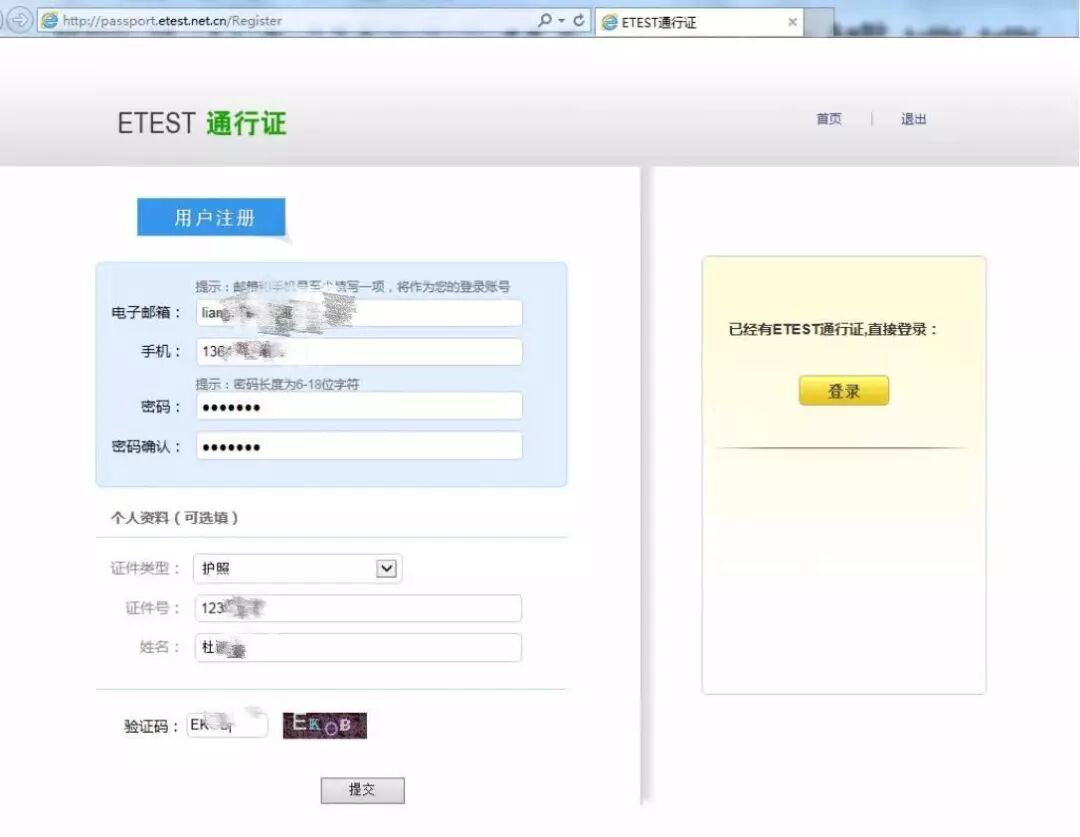The width and height of the screenshot is (1080, 837).
Task: Click the search magnifier in address bar
Action: [545, 20]
